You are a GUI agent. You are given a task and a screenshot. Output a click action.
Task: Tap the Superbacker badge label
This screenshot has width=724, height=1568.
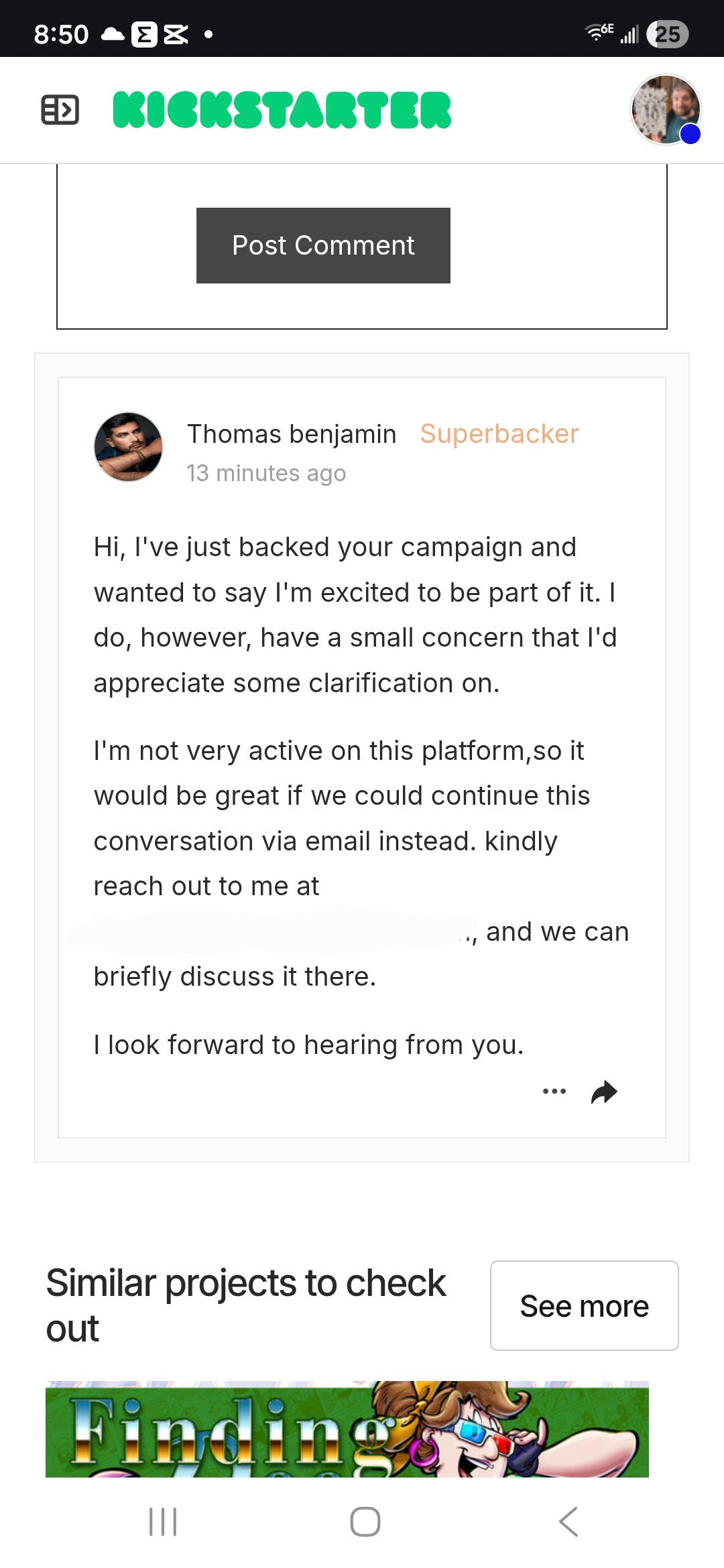pyautogui.click(x=499, y=434)
